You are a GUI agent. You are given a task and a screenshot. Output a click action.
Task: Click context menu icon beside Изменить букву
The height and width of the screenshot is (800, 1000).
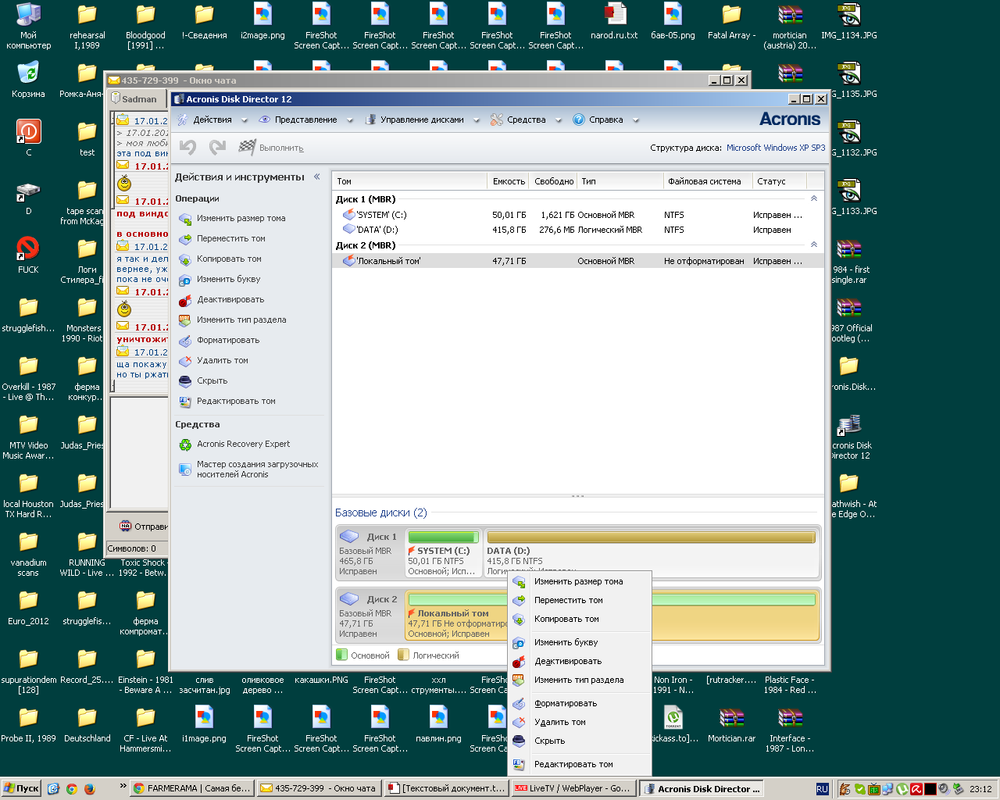pos(519,643)
